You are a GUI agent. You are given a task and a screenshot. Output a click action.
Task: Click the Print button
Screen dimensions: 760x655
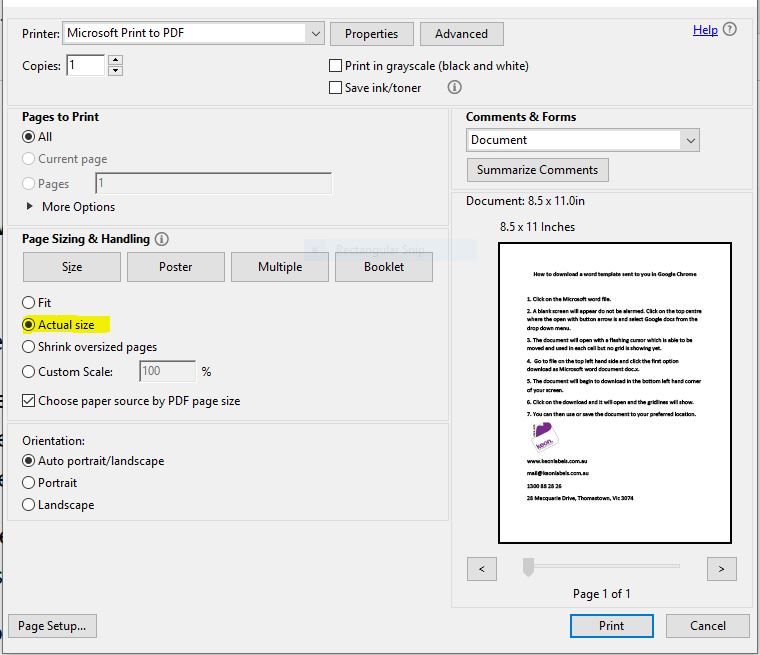click(x=612, y=626)
